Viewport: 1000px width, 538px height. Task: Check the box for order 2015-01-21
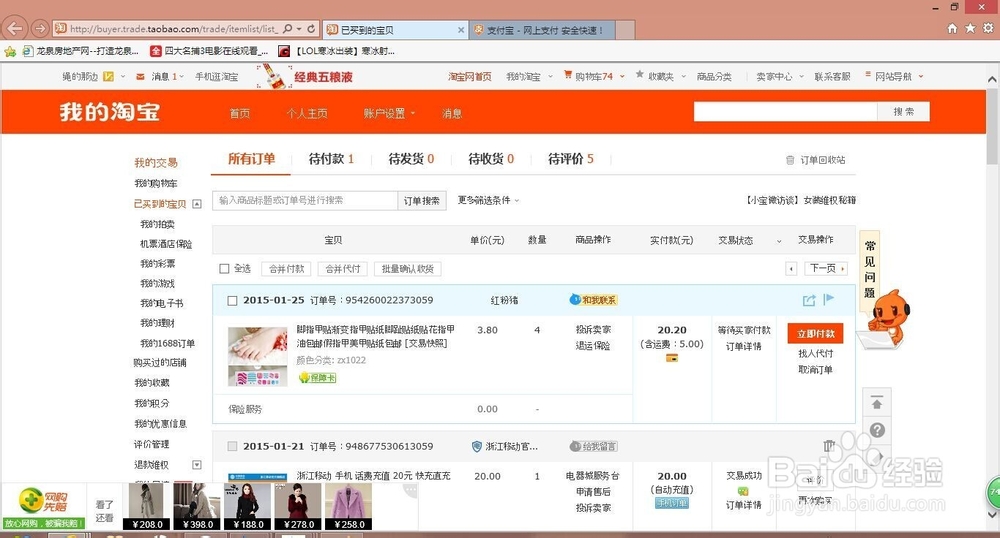[x=232, y=446]
